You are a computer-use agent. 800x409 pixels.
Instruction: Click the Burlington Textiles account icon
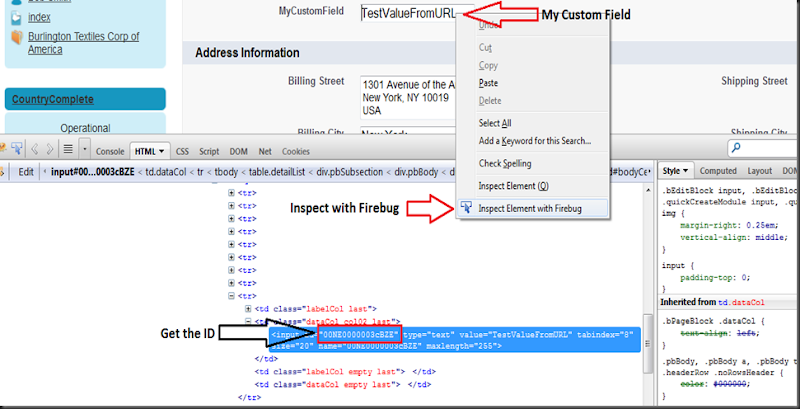pos(17,37)
